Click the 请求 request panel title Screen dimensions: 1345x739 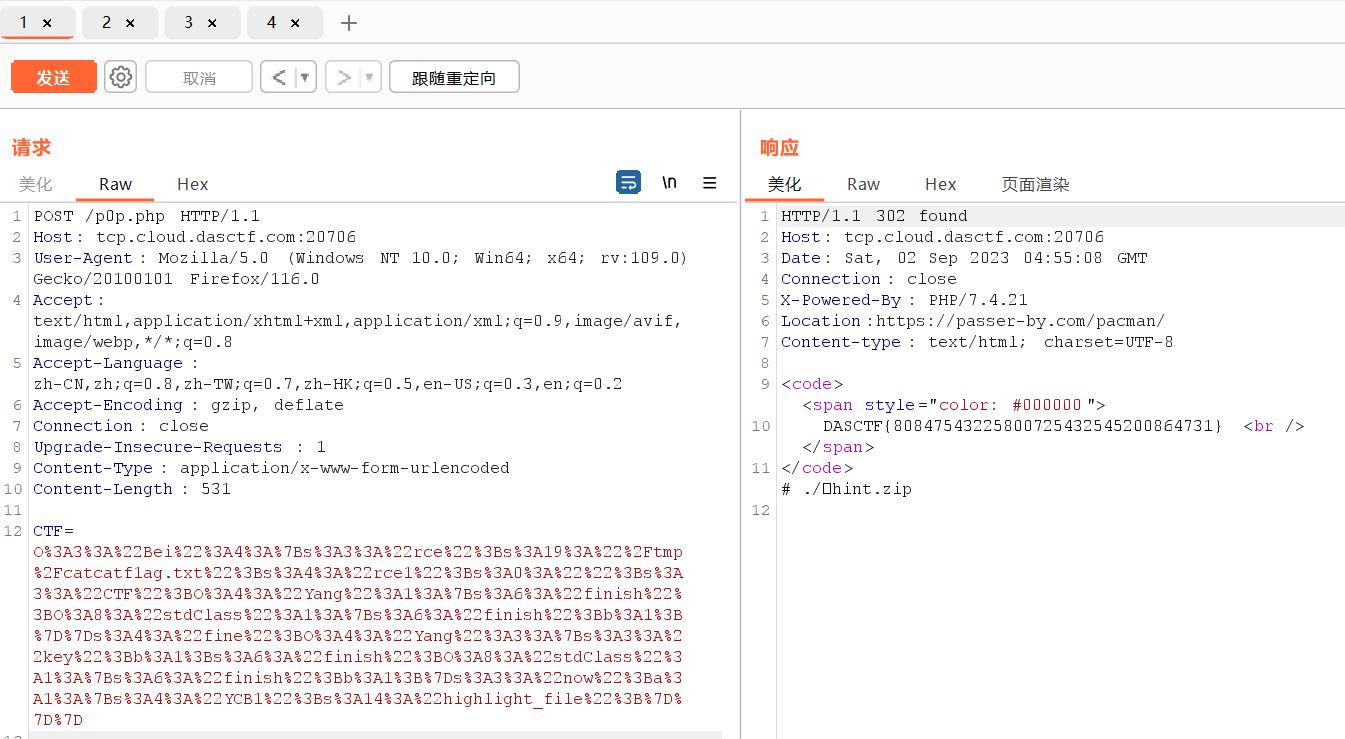[31, 148]
